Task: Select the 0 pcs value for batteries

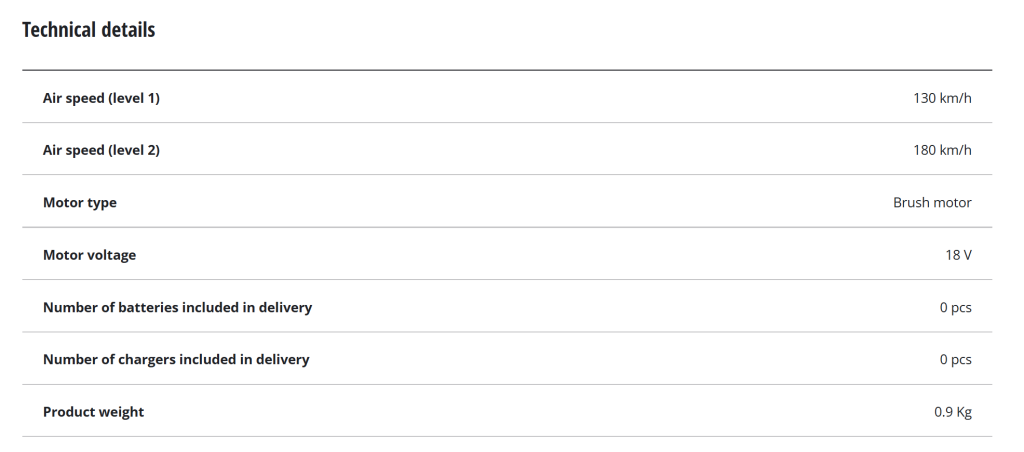Action: click(x=955, y=307)
